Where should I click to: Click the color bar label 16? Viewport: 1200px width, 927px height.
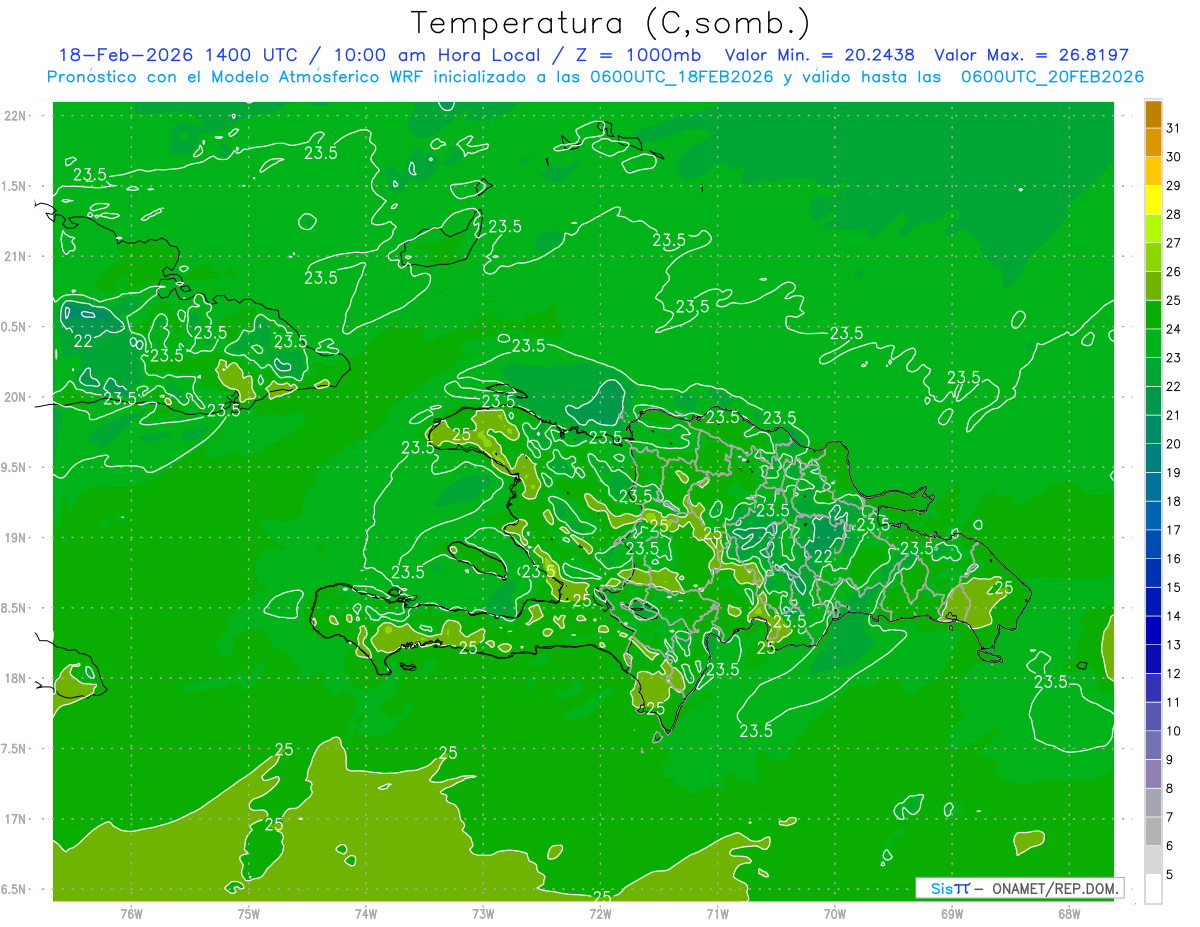tap(1174, 559)
